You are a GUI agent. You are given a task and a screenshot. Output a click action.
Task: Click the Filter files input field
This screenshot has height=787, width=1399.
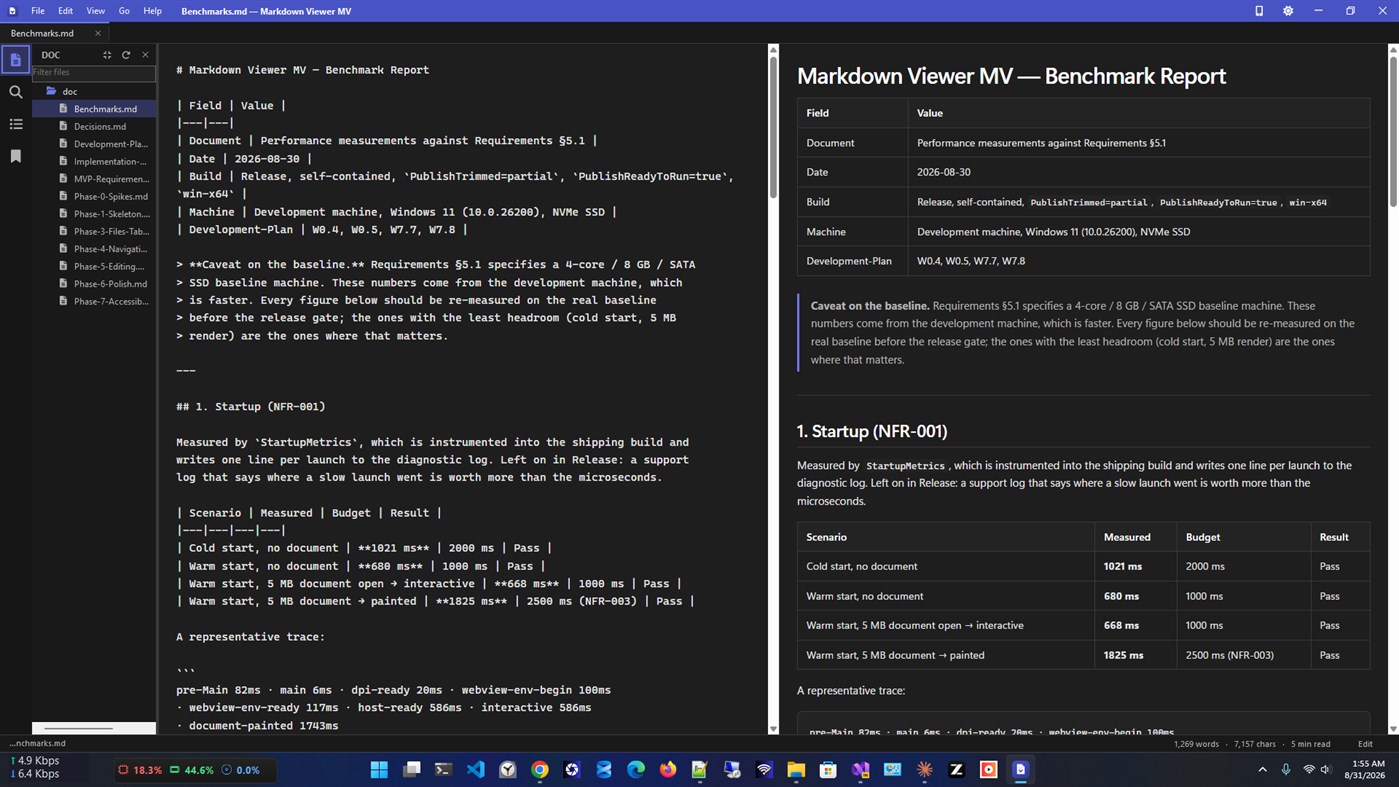point(94,72)
